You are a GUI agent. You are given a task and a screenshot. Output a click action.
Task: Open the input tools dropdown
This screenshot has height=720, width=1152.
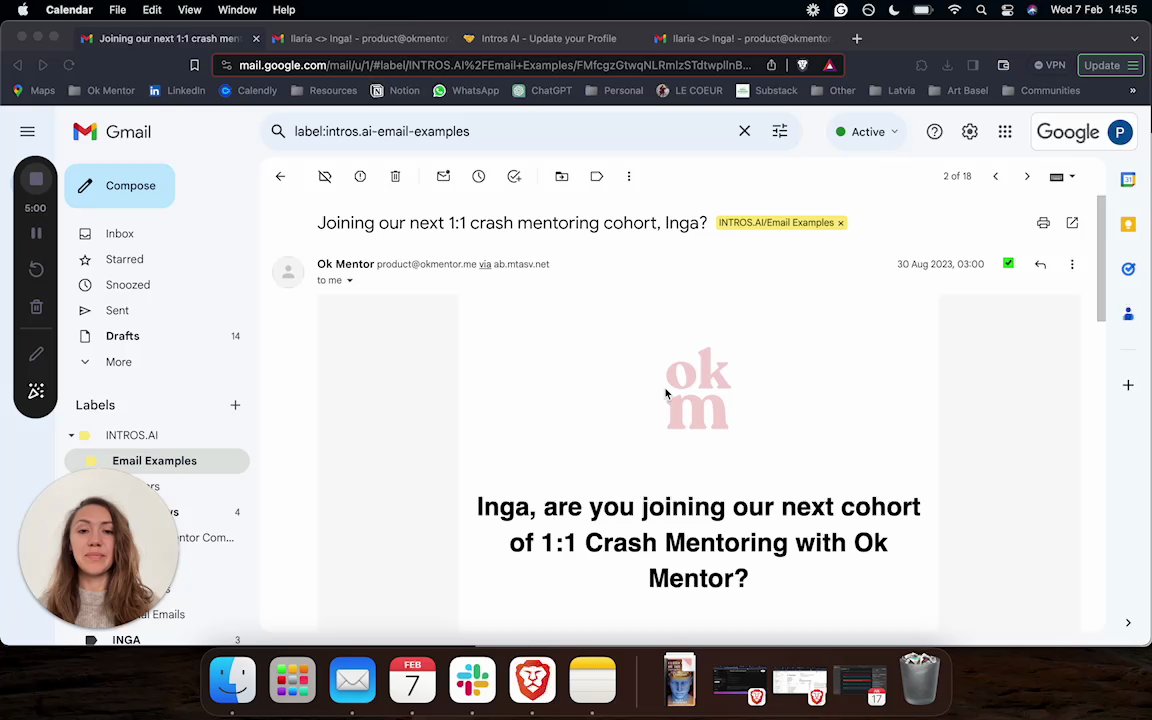pyautogui.click(x=1062, y=176)
